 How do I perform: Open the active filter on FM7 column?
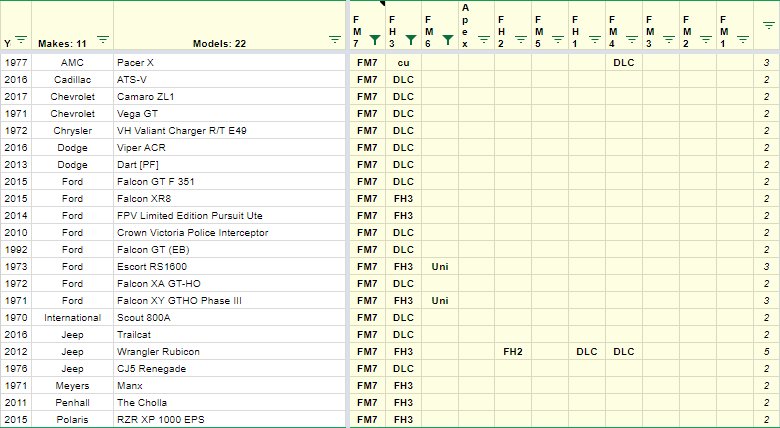[x=375, y=40]
